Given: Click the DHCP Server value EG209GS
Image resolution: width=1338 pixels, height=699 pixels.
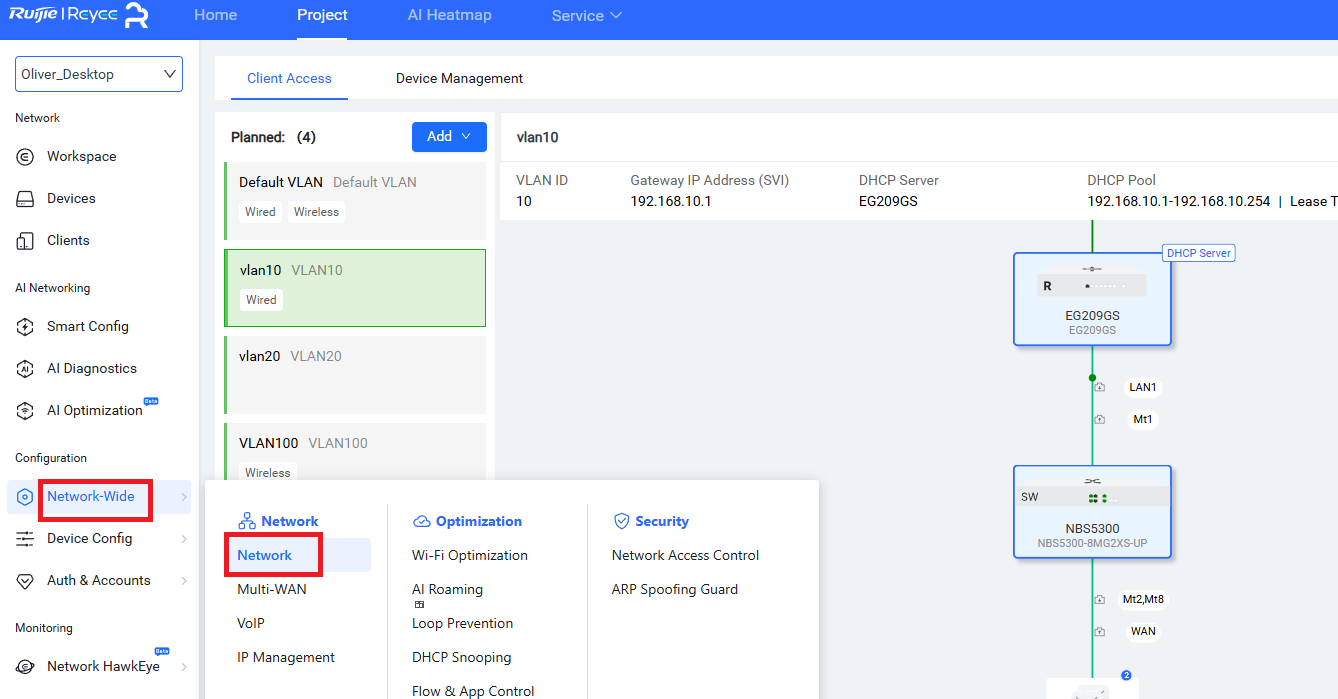Looking at the screenshot, I should [888, 201].
